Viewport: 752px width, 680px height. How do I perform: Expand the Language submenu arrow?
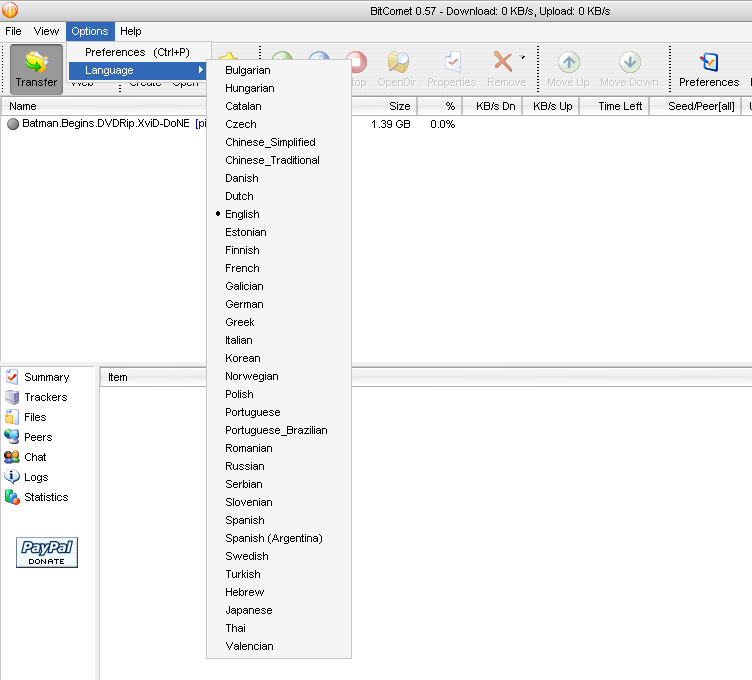200,70
